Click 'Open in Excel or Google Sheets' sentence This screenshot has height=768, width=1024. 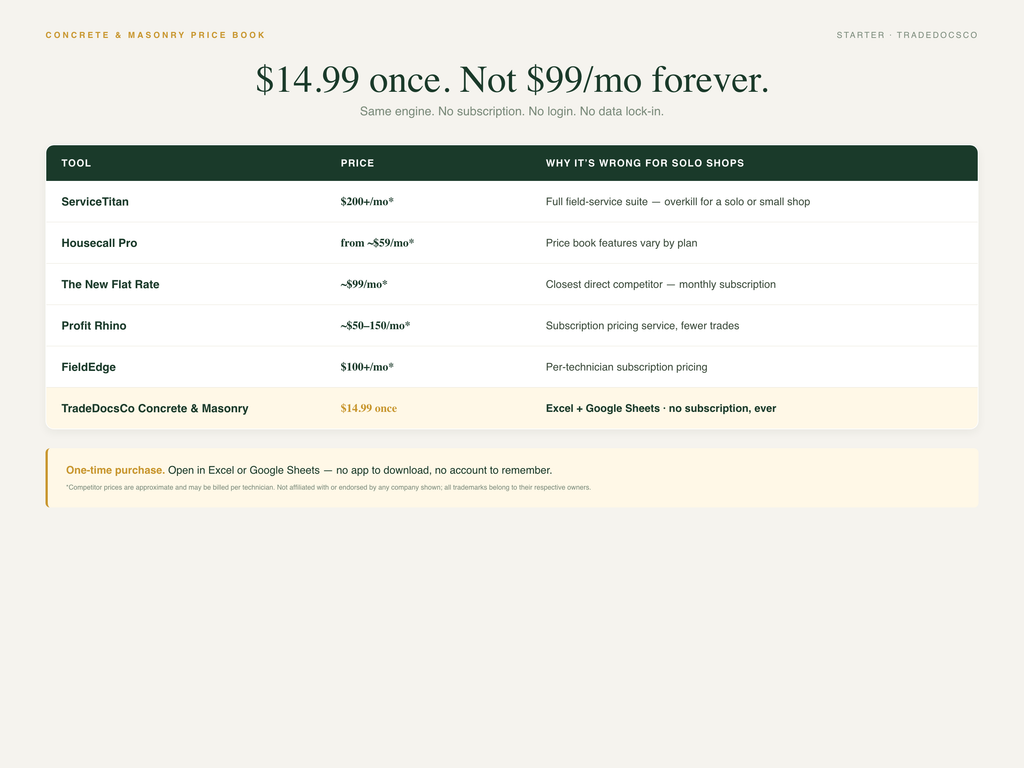point(360,470)
